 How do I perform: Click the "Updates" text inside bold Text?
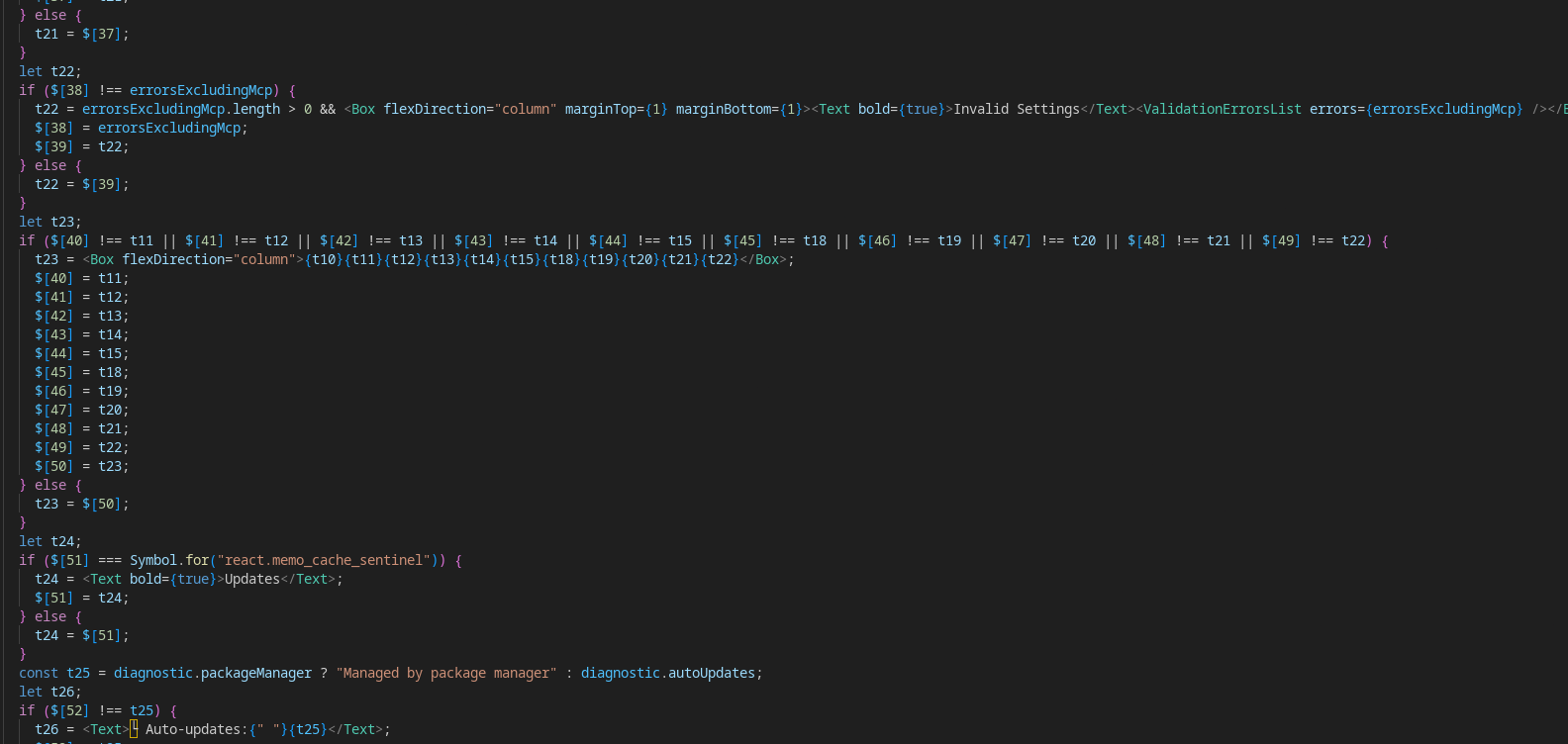(251, 579)
